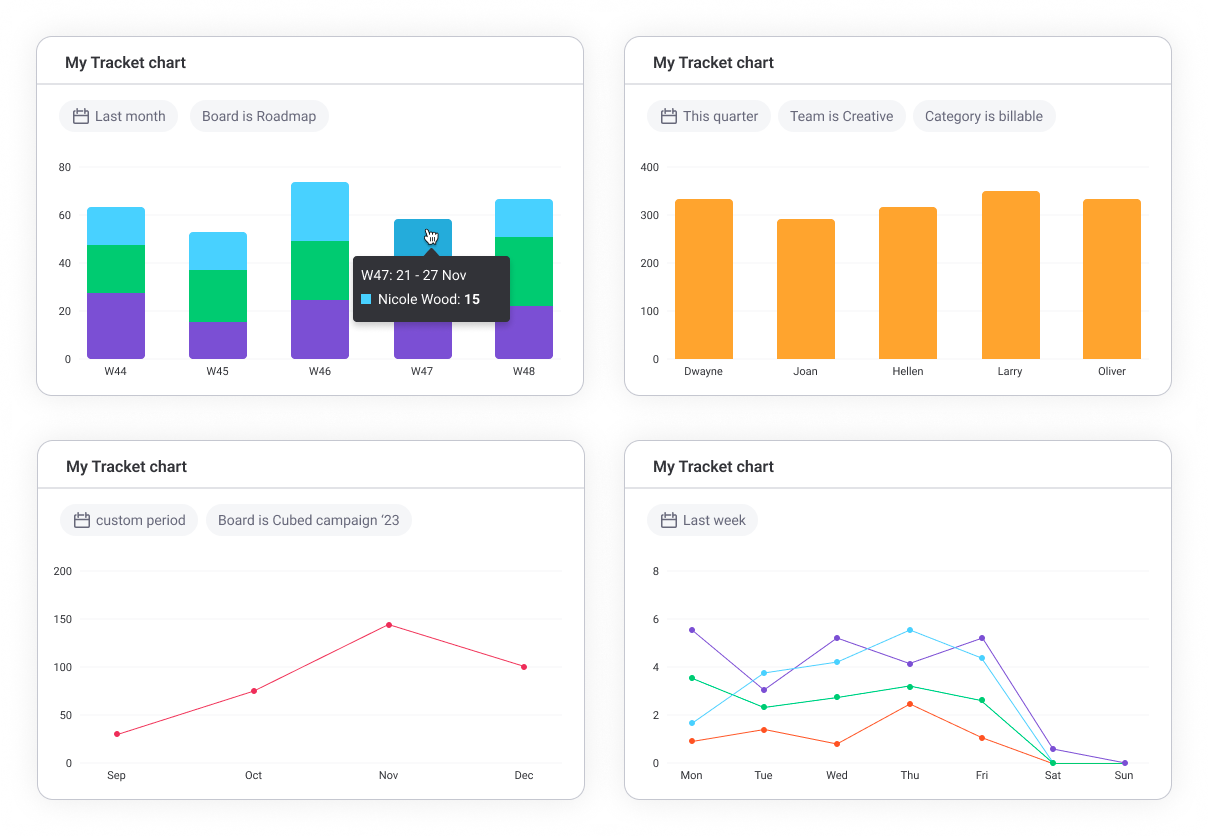Image resolution: width=1208 pixels, height=836 pixels.
Task: Open the Board is Roadmap filter
Action: 259,116
